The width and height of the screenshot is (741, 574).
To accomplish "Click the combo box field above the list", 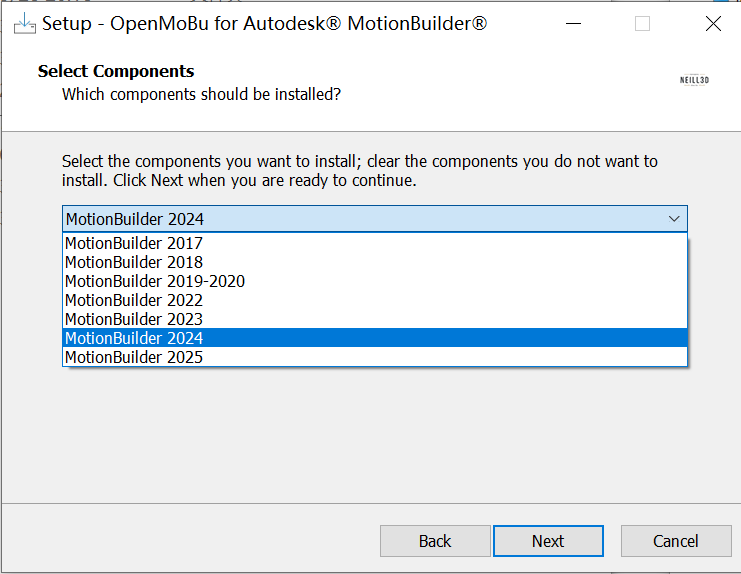I will pos(360,219).
